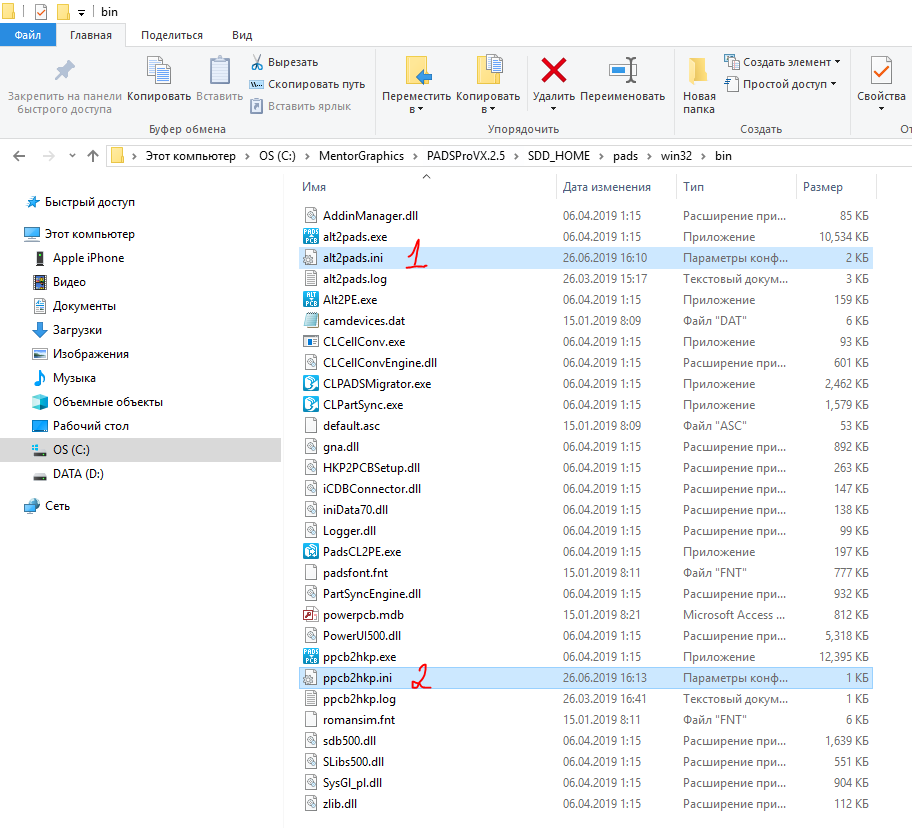The height and width of the screenshot is (828, 912).
Task: Select the DATA (D:) drive
Action: 78,474
